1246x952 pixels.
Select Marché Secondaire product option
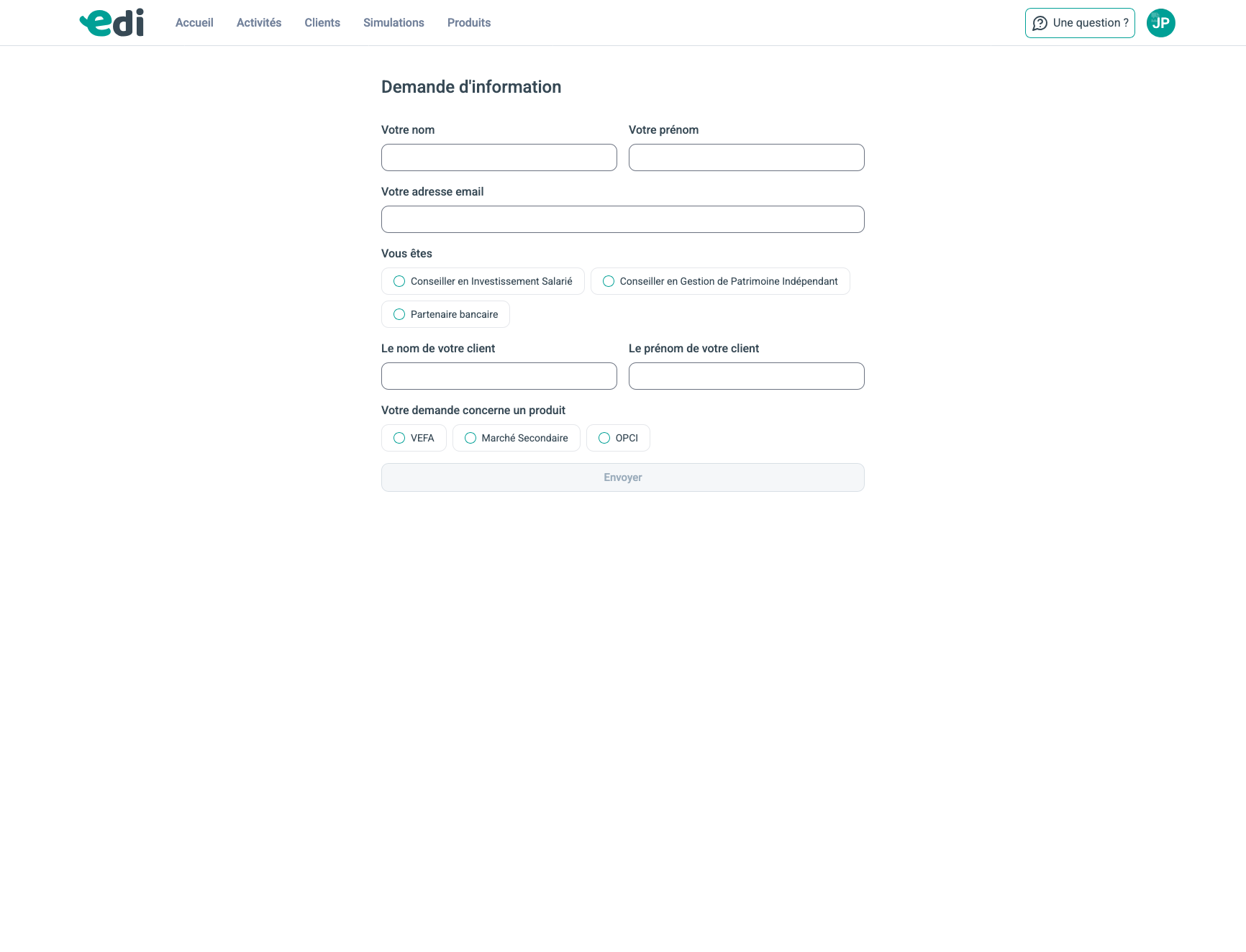pos(470,438)
